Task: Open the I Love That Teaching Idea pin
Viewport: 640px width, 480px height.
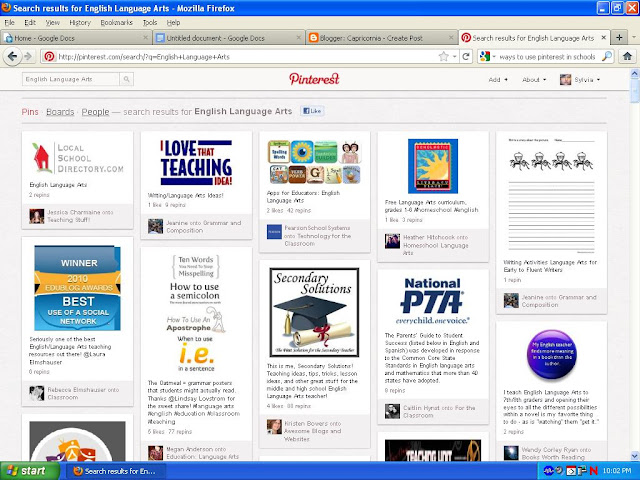Action: [196, 162]
